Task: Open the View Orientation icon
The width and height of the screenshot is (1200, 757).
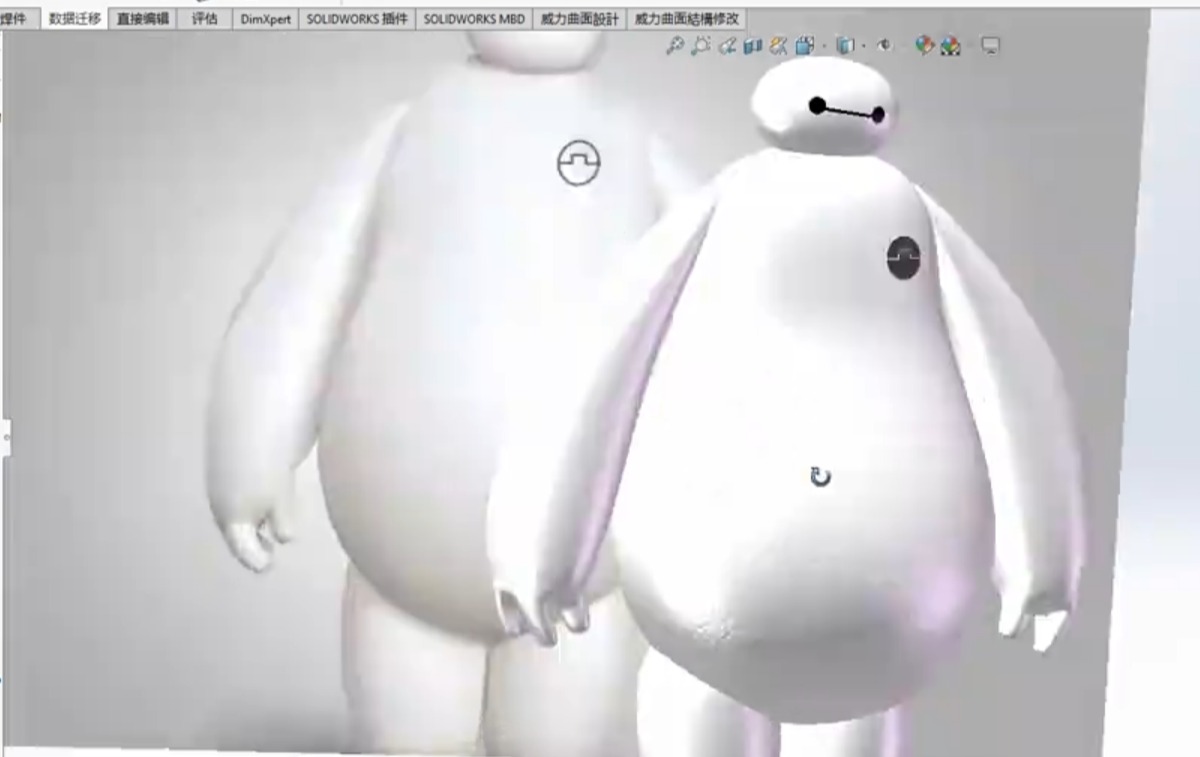Action: click(778, 45)
